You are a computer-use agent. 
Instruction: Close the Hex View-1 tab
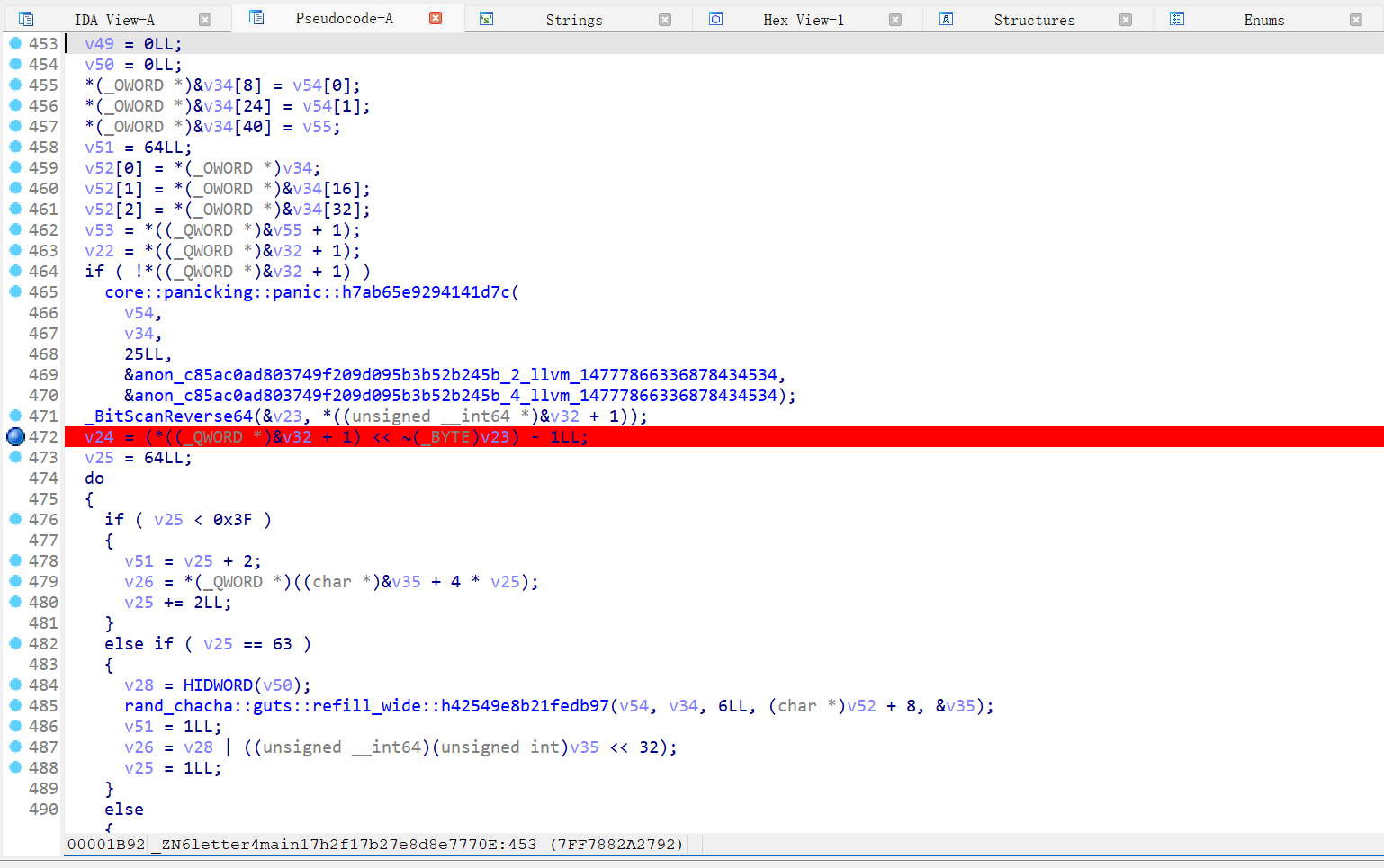coord(895,20)
